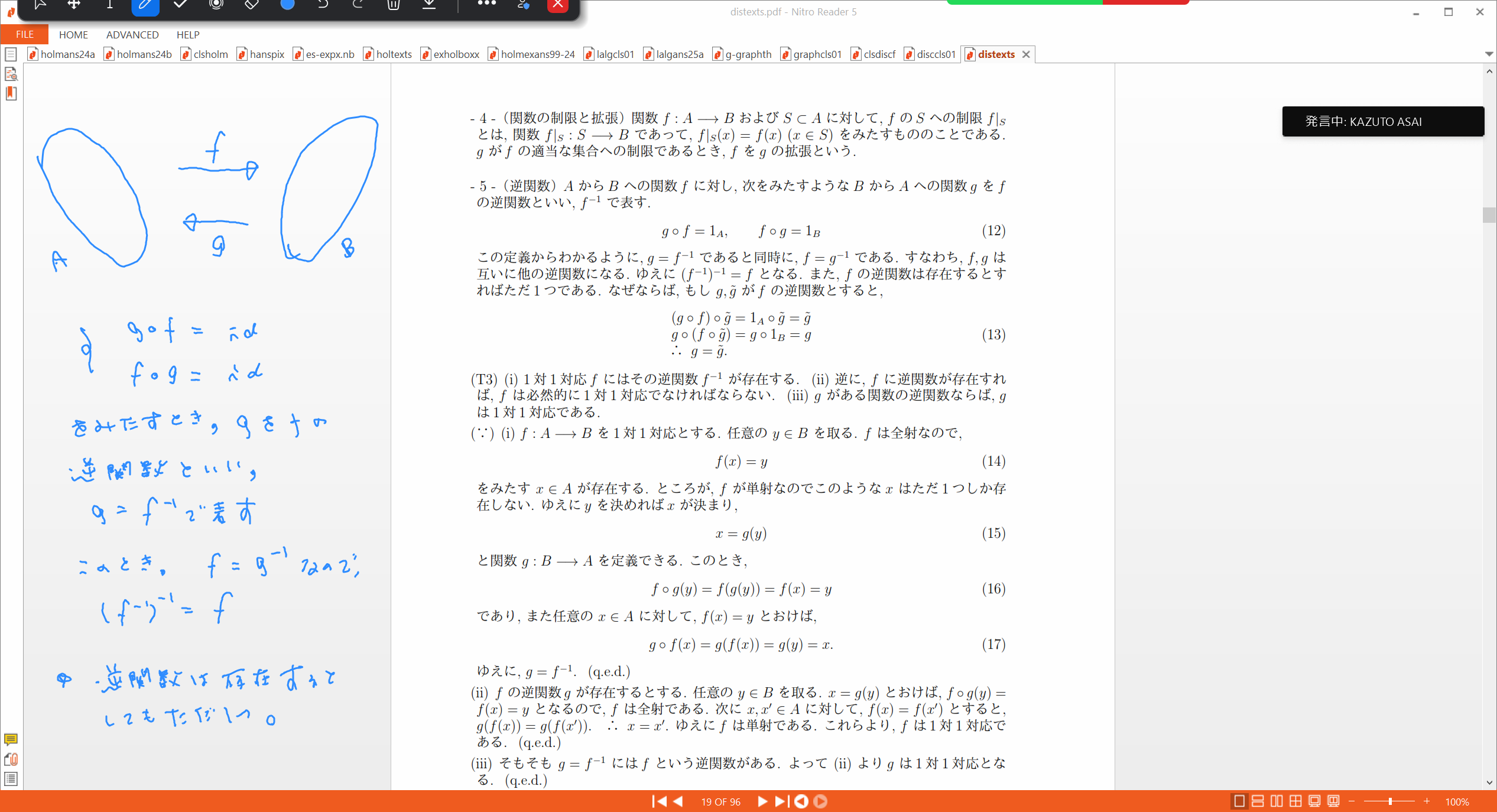
Task: Click the vertical scrollbar thumb
Action: pos(1489,215)
